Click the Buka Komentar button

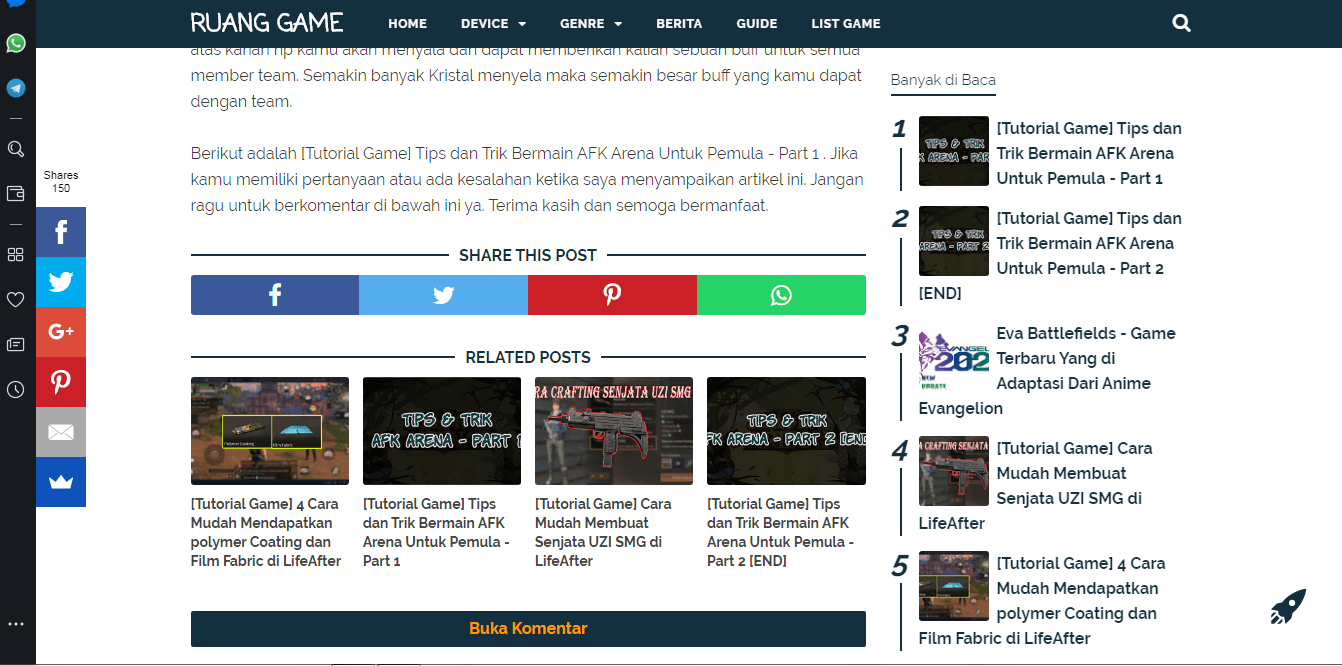pos(528,629)
